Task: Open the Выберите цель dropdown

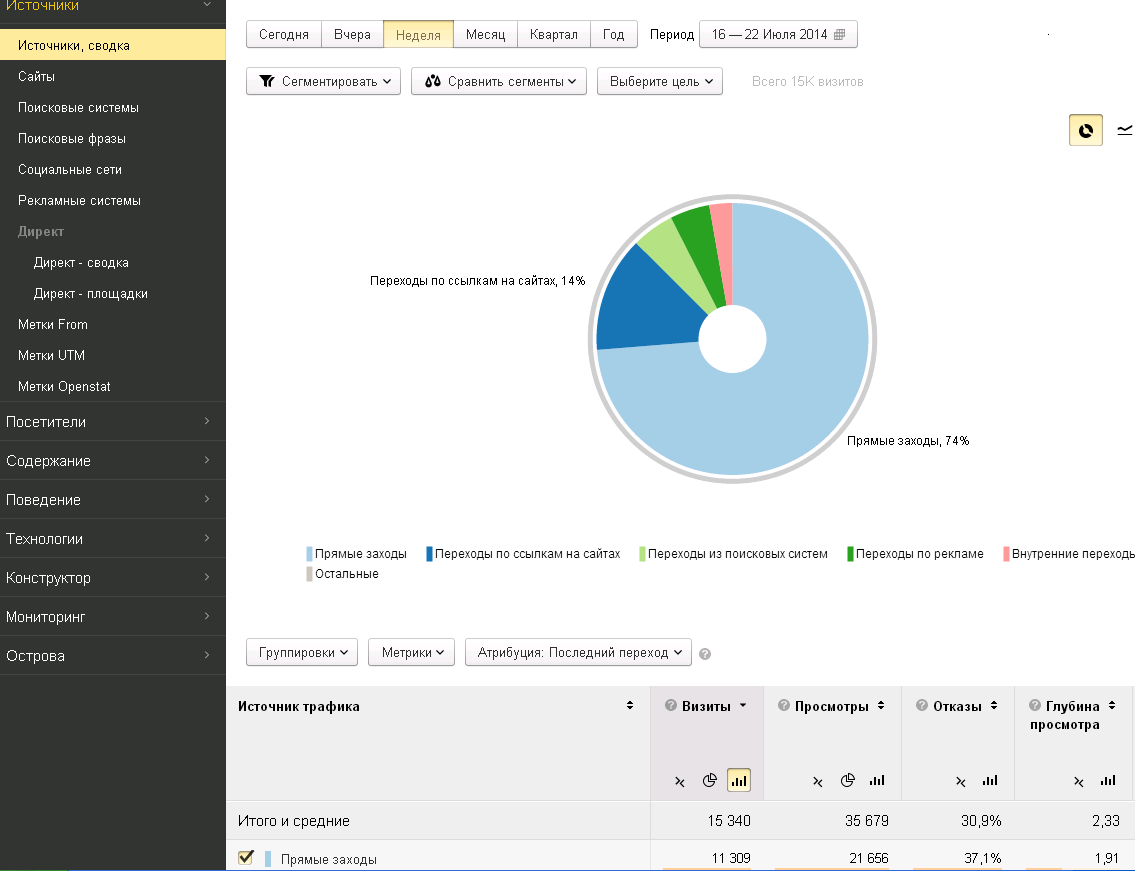Action: pyautogui.click(x=659, y=82)
